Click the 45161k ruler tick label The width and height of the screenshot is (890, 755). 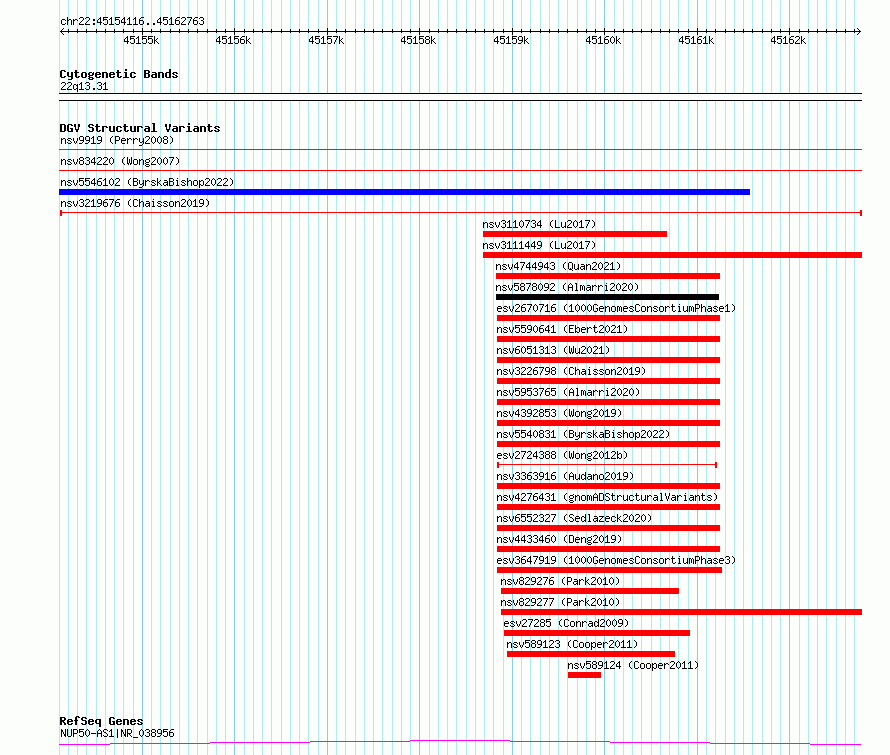696,40
